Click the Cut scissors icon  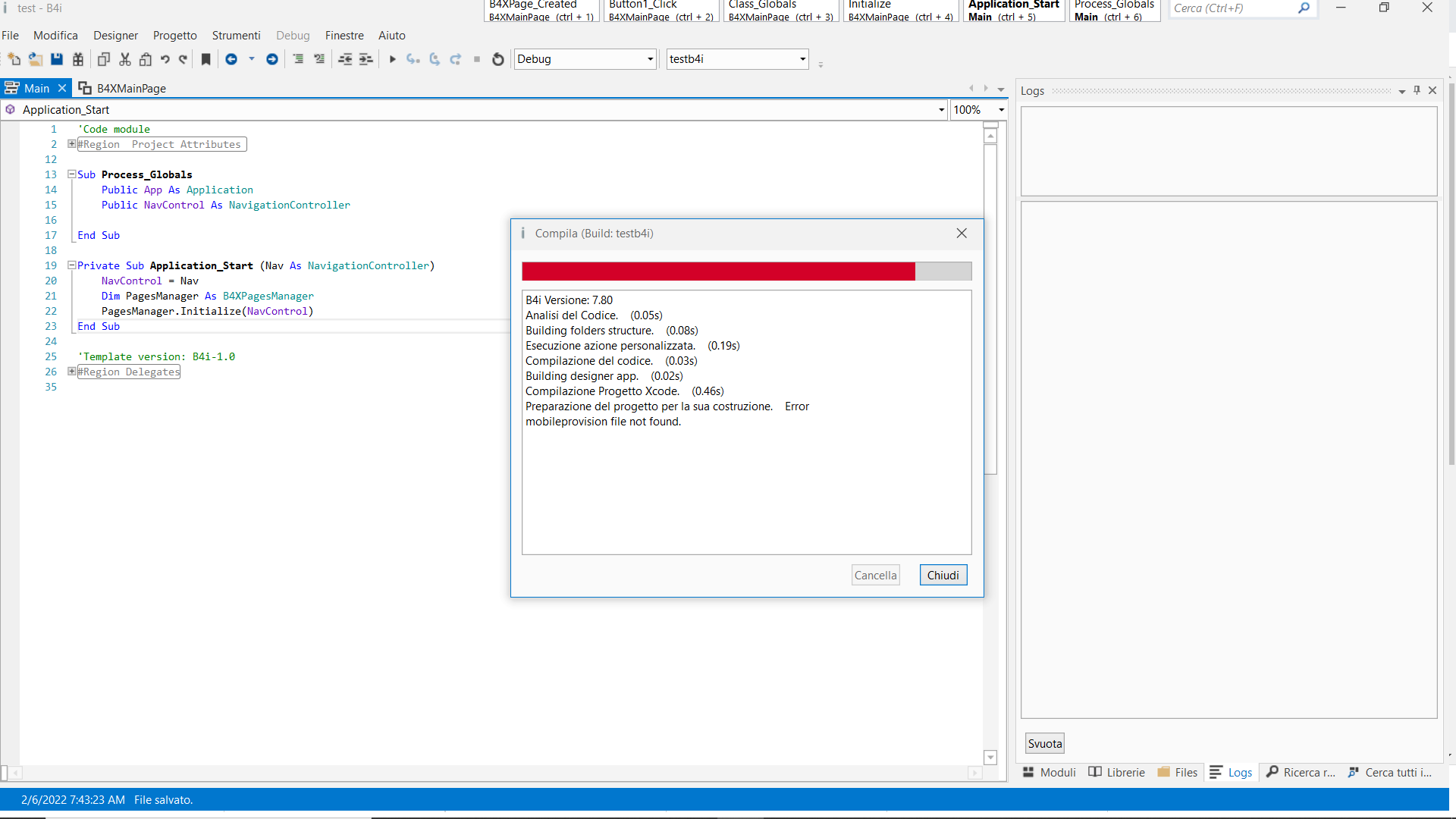(x=125, y=59)
